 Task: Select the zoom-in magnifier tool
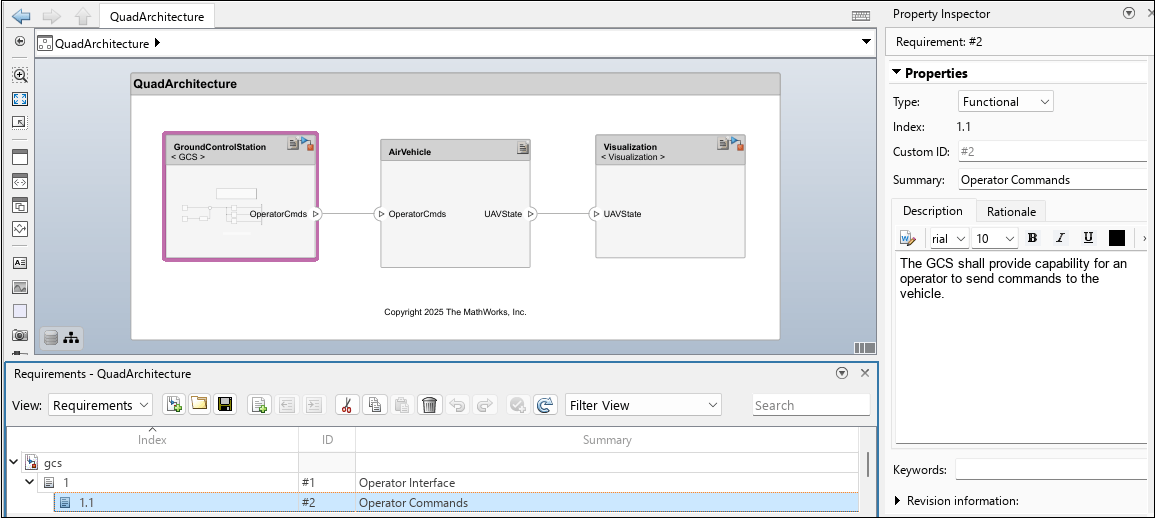coord(21,74)
